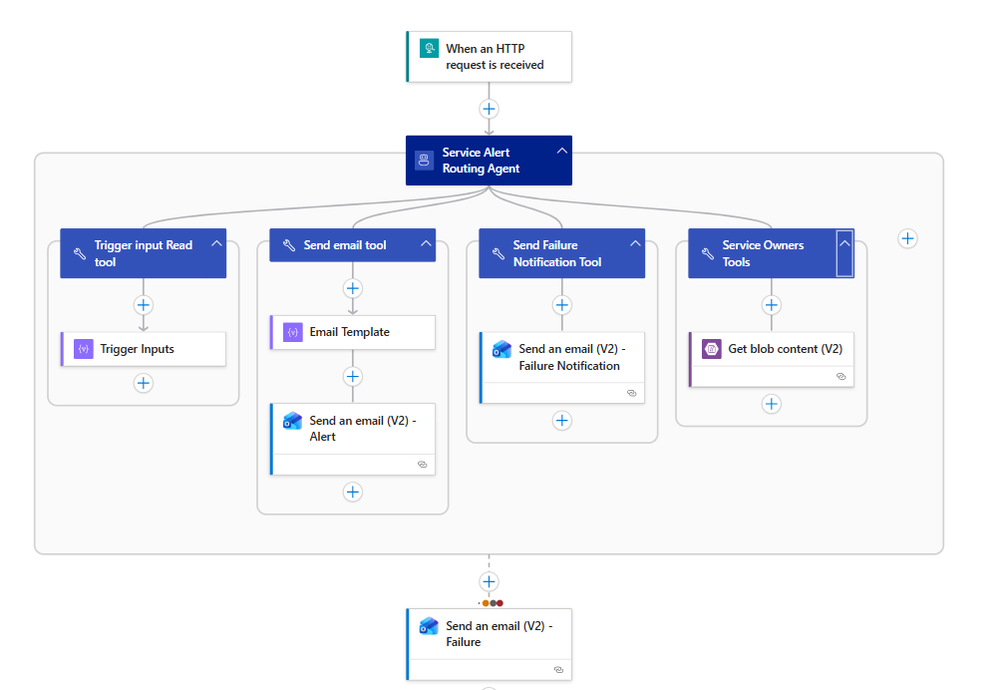Viewport: 999px width, 690px height.
Task: Open Send an email (V2) - Failure Notification action
Action: click(x=562, y=368)
